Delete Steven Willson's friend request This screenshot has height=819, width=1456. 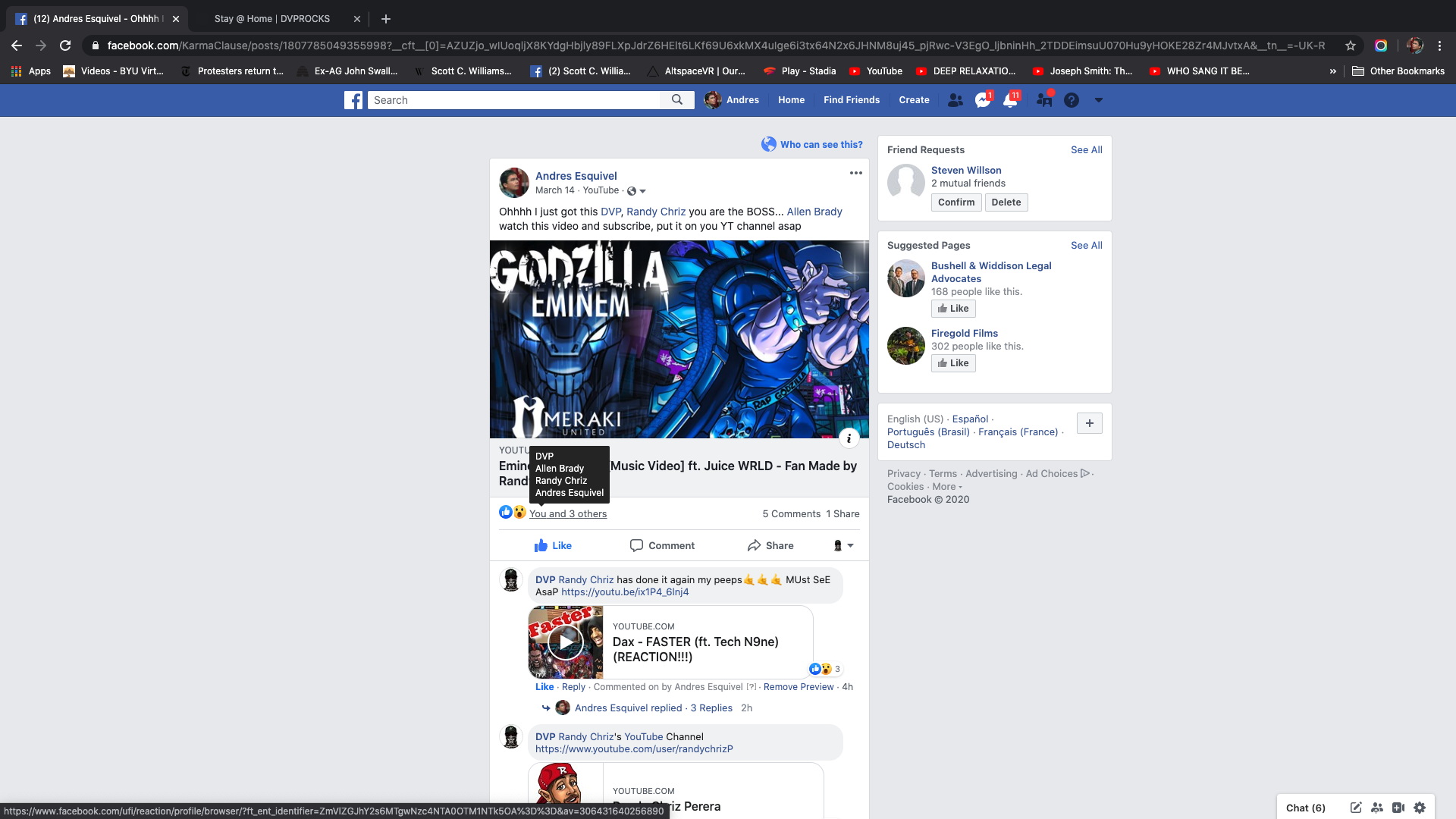pos(1006,202)
